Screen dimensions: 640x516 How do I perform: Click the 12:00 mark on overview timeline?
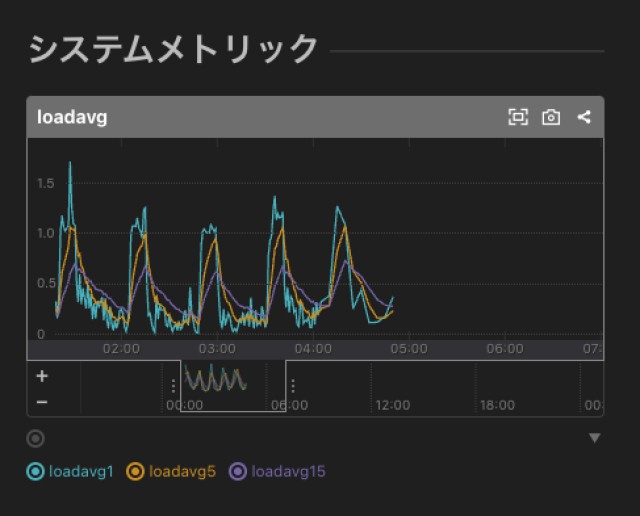(x=392, y=405)
